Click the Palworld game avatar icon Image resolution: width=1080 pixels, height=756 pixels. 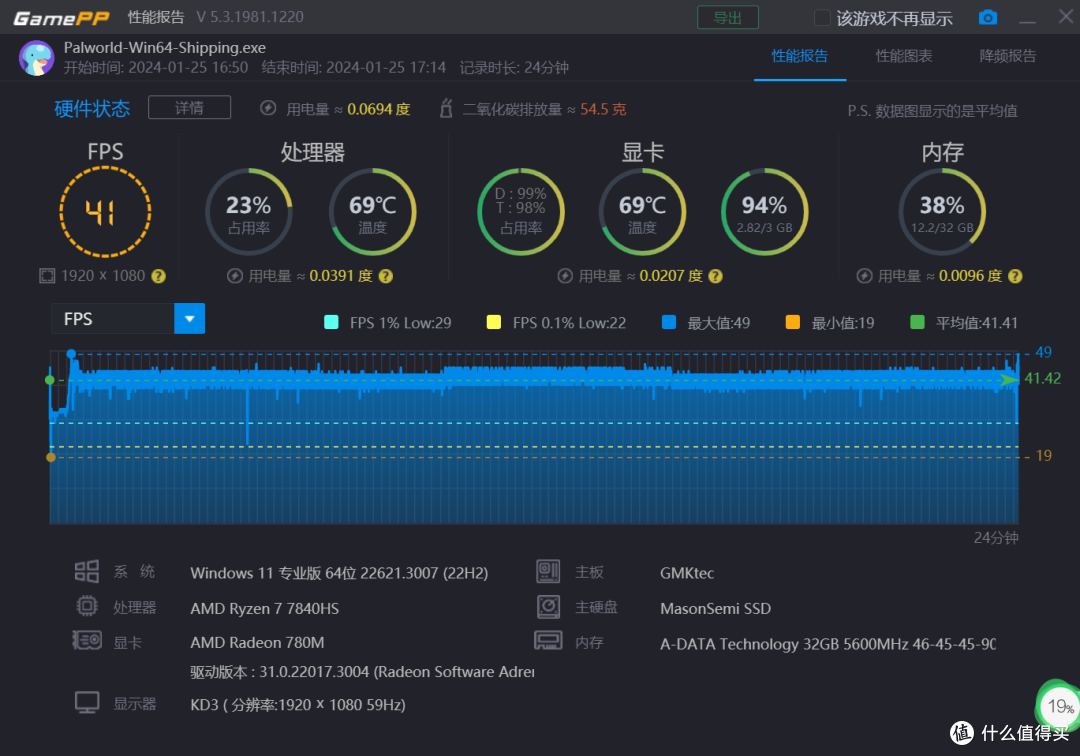point(37,58)
